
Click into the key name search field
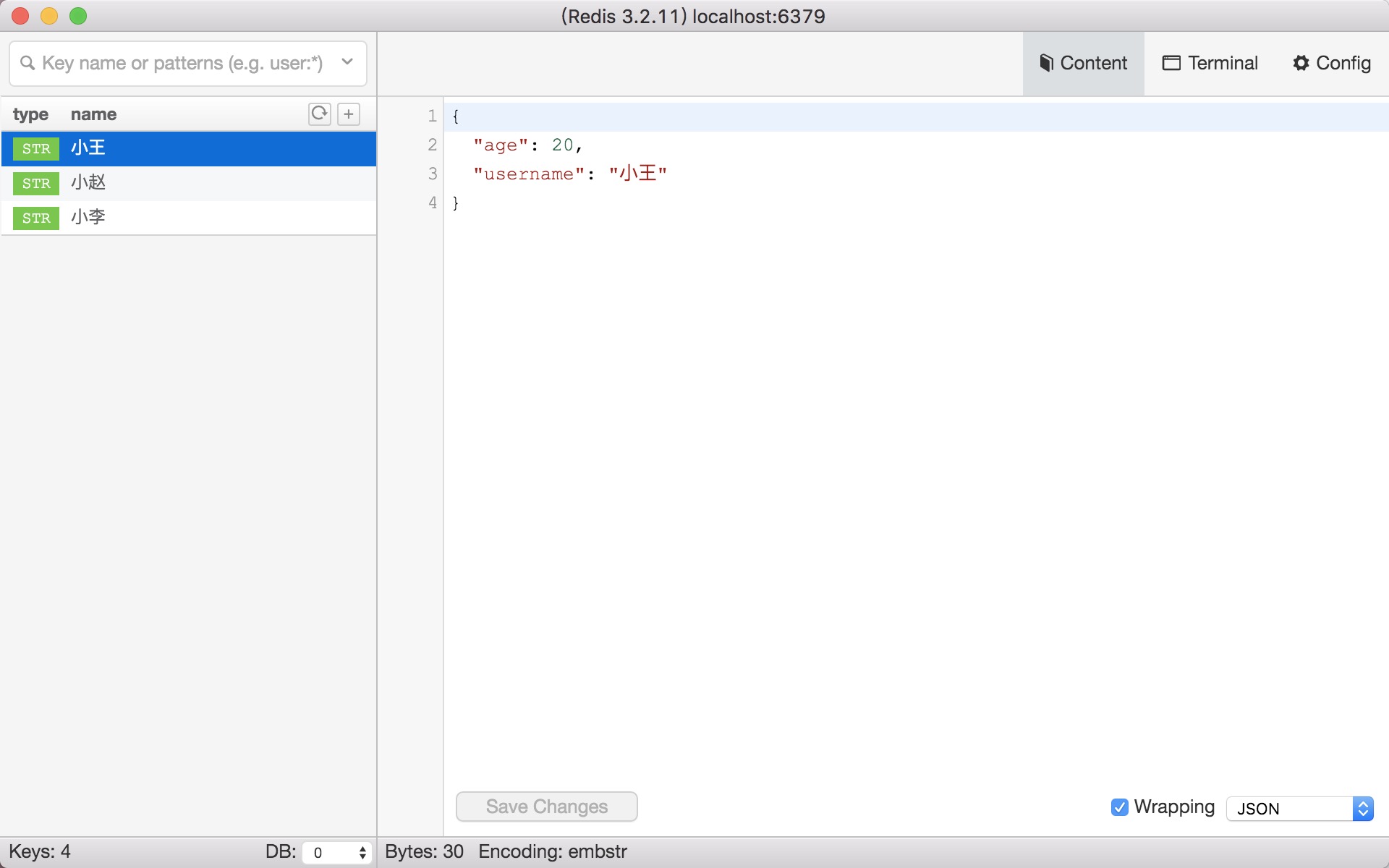tap(179, 62)
